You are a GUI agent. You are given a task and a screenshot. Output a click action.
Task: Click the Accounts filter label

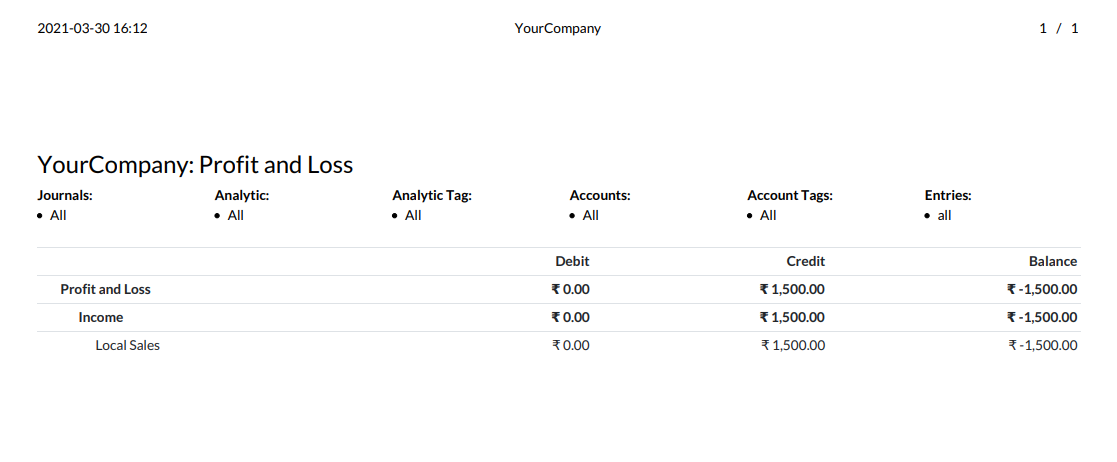coord(600,195)
